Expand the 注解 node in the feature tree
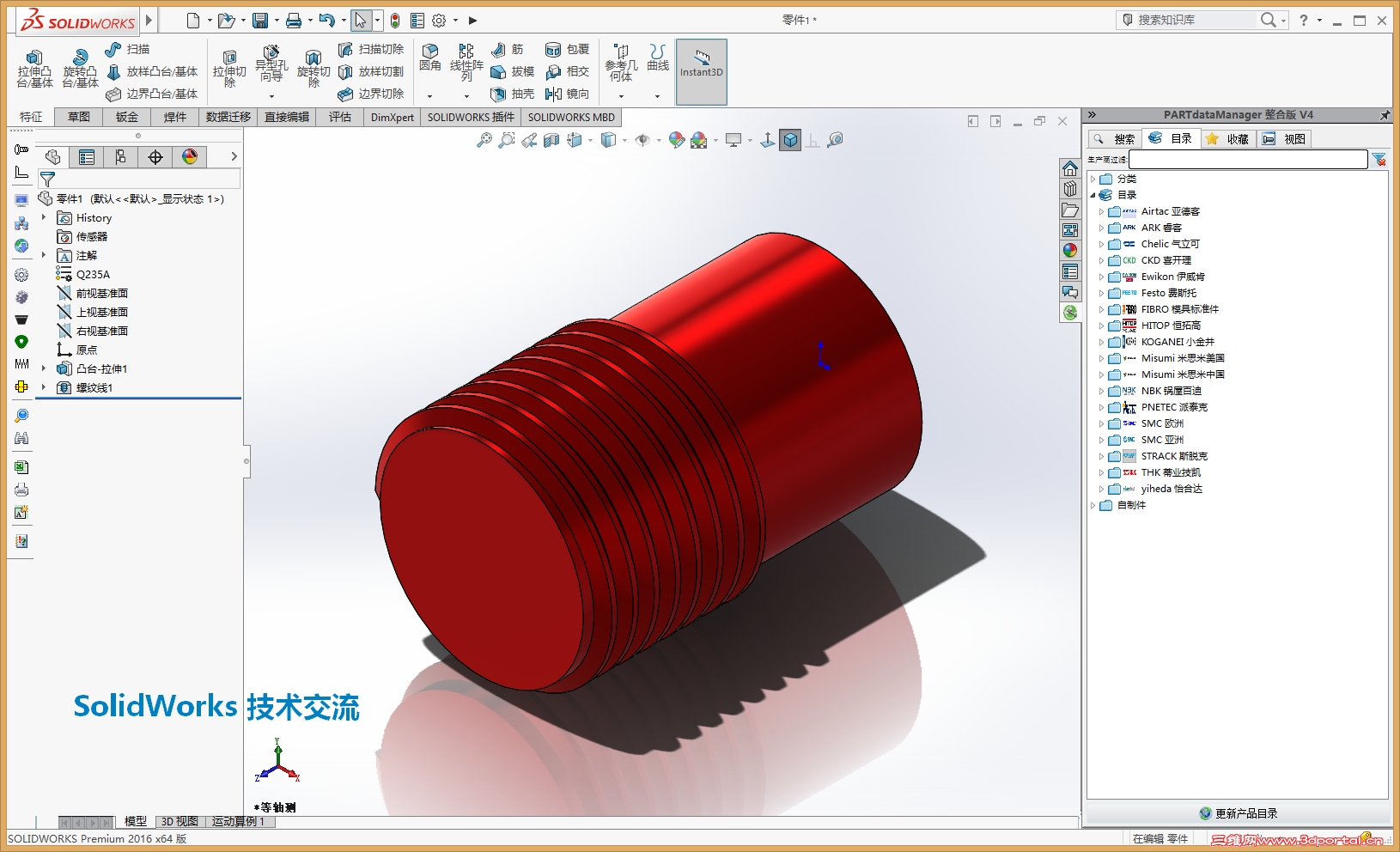The height and width of the screenshot is (852, 1400). pos(44,255)
